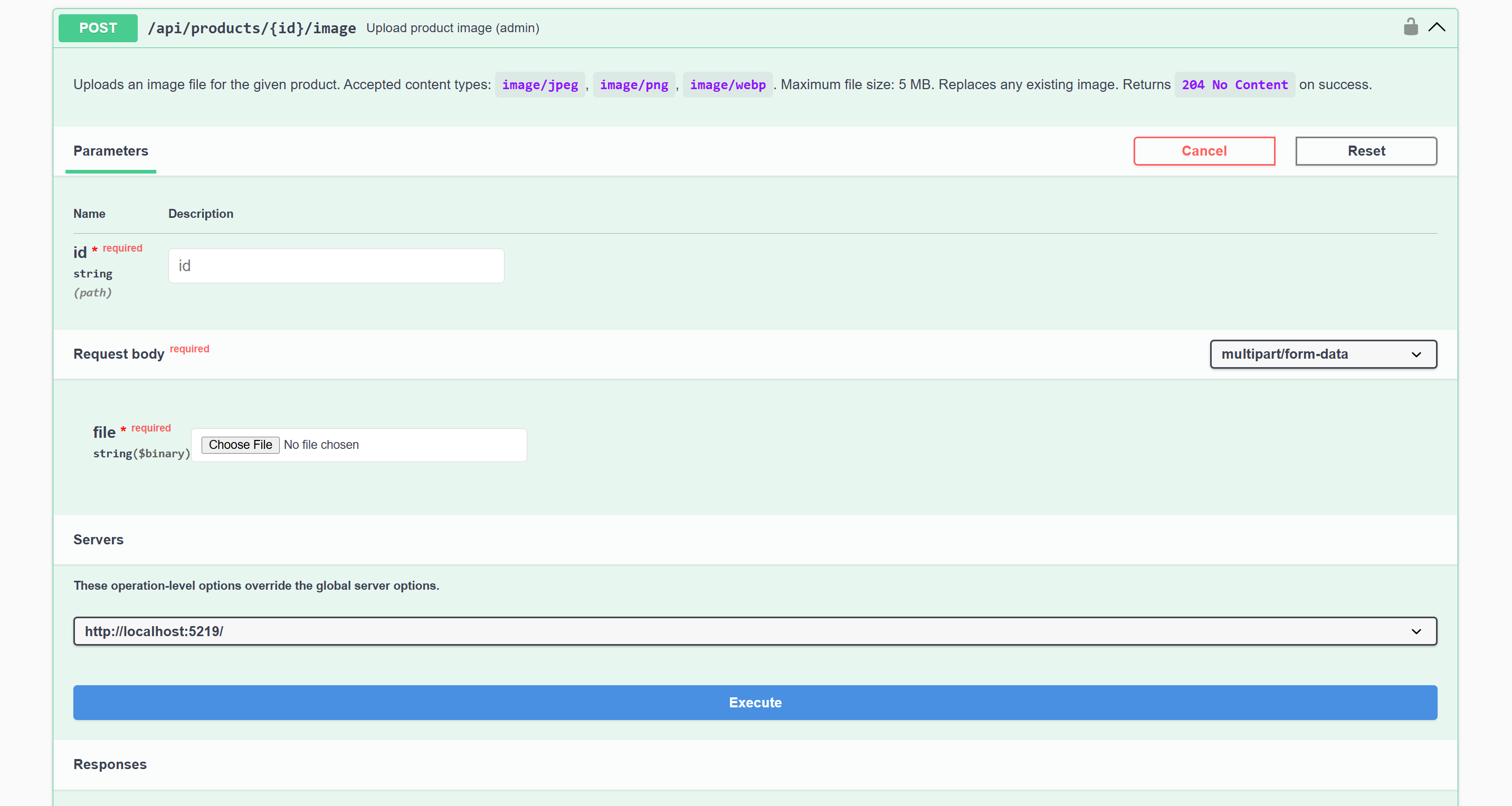
Task: Click the '(path)' location label
Action: coord(92,293)
